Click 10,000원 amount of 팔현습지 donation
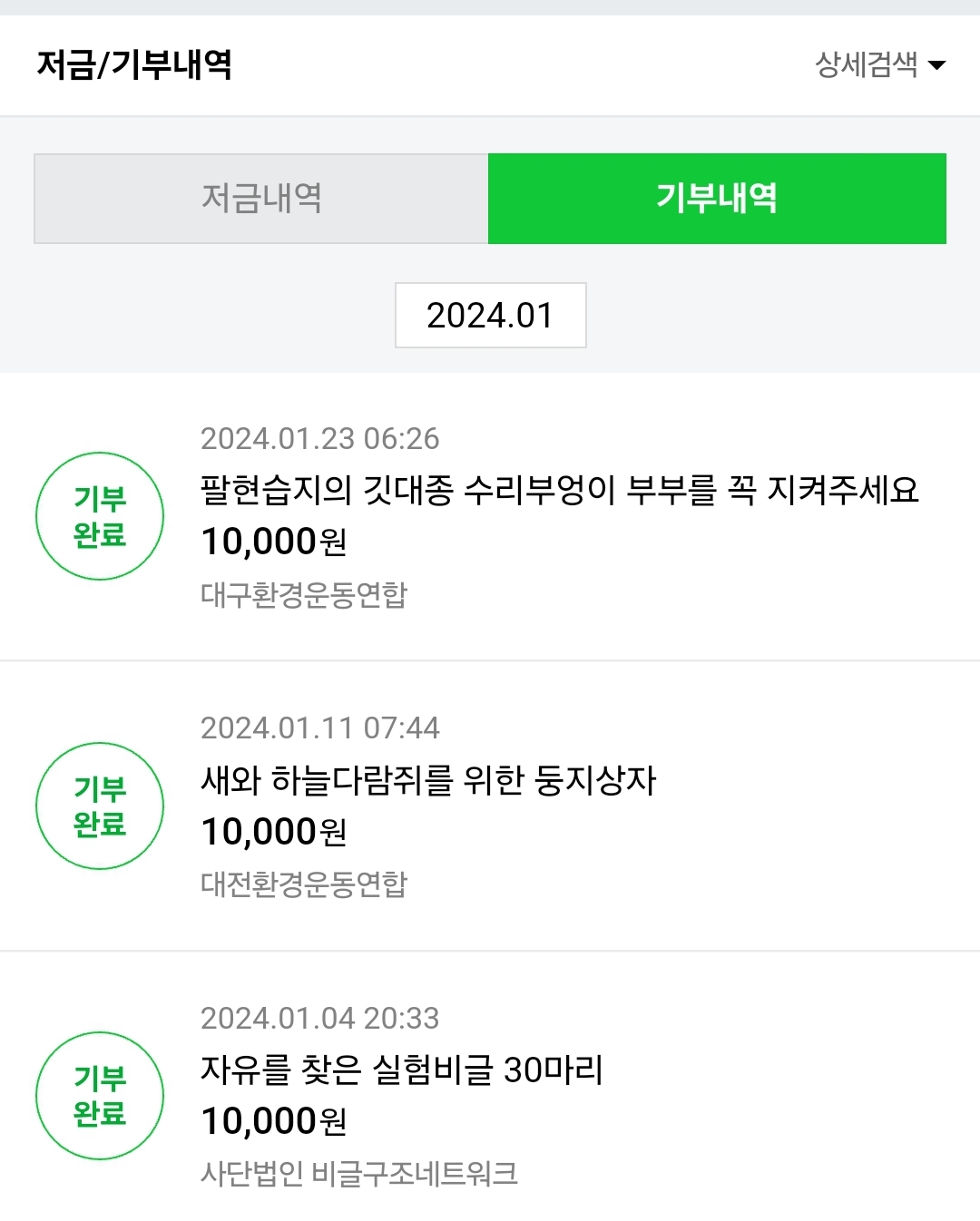 click(274, 542)
